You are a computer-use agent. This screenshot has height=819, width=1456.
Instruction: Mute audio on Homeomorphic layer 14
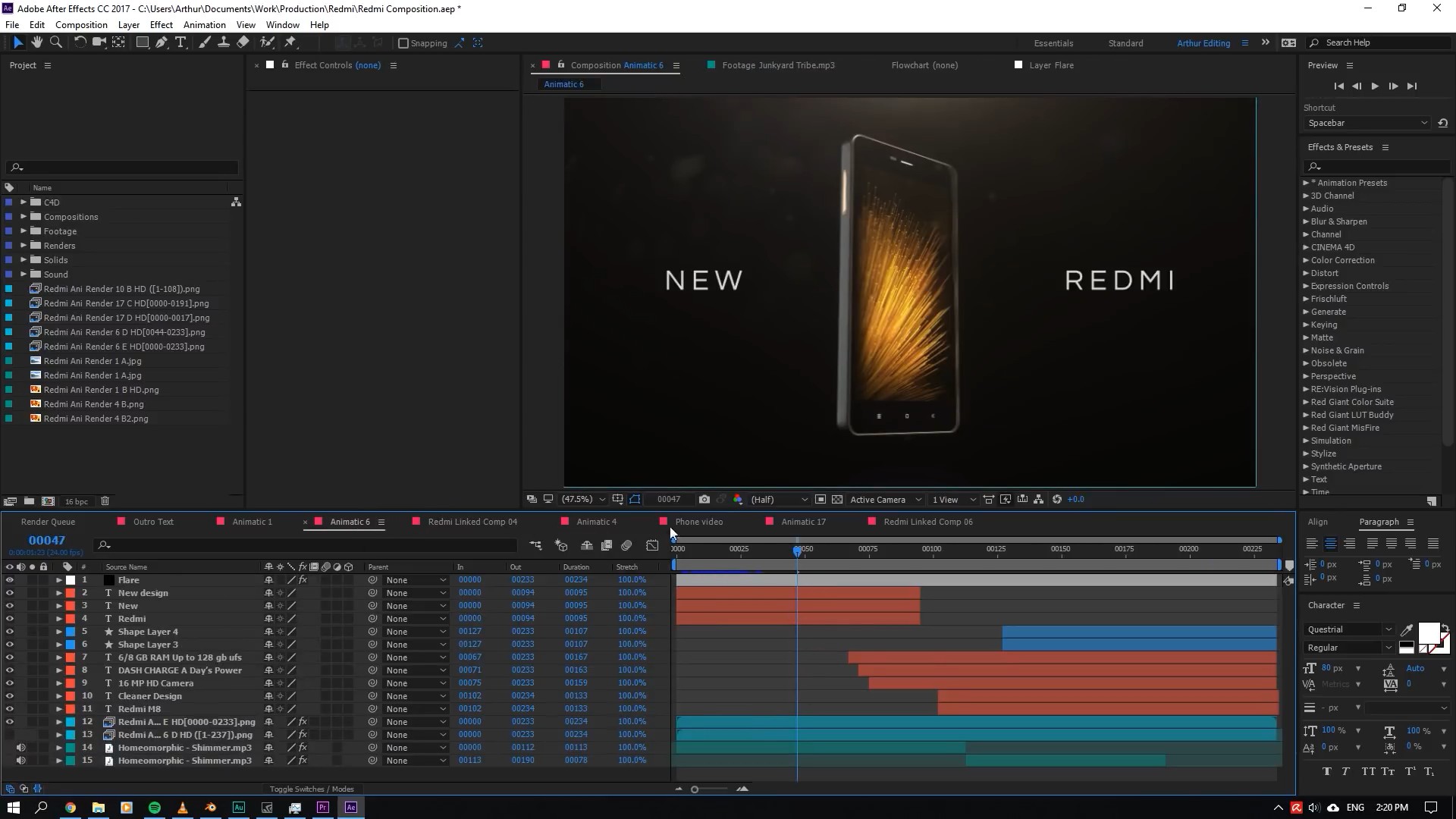click(21, 748)
